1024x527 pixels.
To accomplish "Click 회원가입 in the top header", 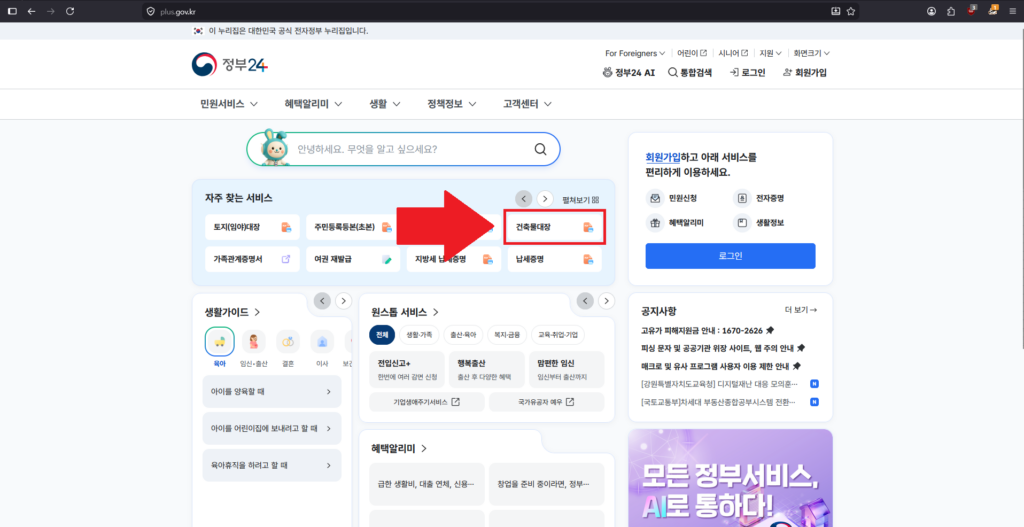I will [805, 72].
